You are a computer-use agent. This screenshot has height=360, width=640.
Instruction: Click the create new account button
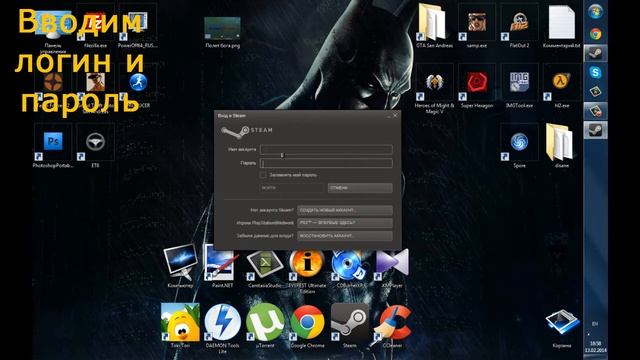(344, 210)
